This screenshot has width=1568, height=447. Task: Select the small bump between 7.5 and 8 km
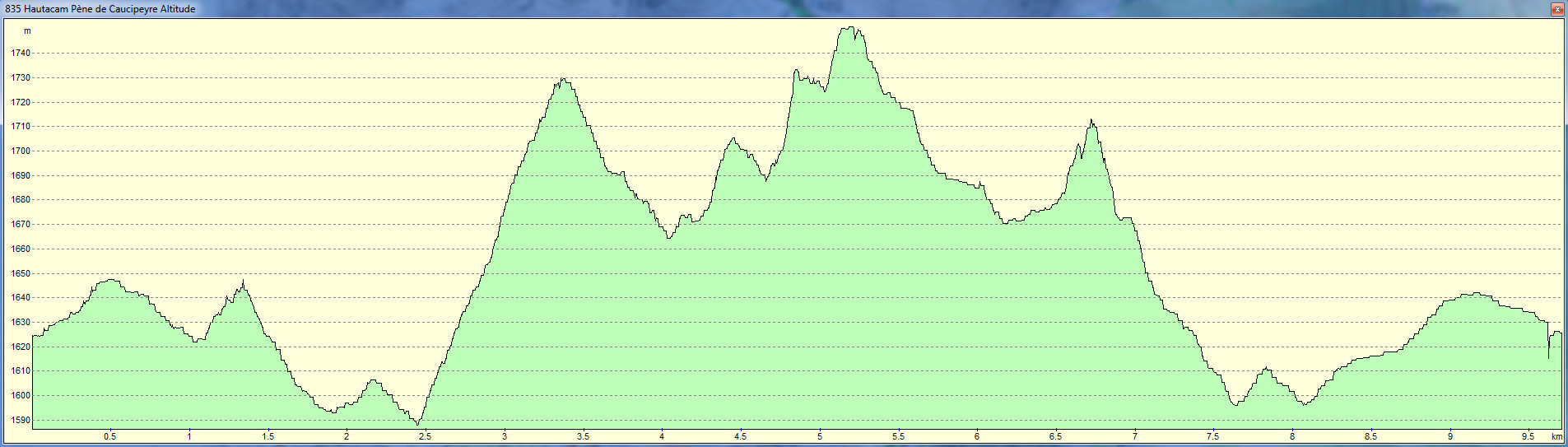[1267, 369]
